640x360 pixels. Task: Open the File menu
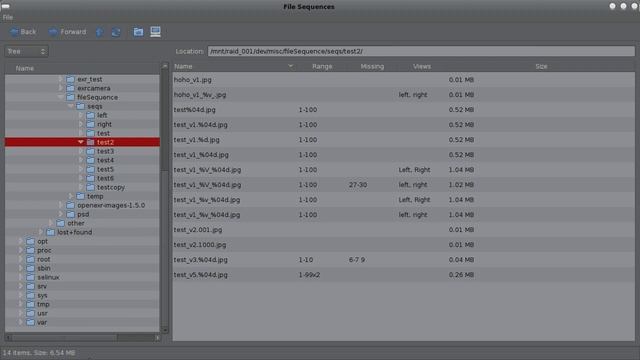point(8,18)
